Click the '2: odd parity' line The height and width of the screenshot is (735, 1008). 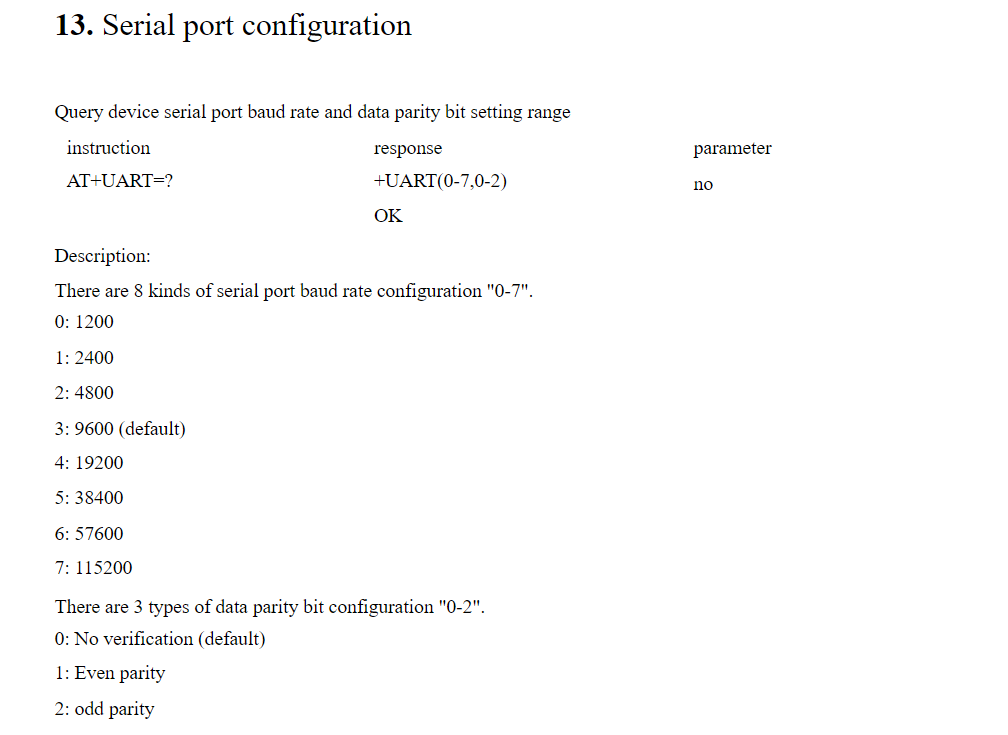pyautogui.click(x=105, y=709)
